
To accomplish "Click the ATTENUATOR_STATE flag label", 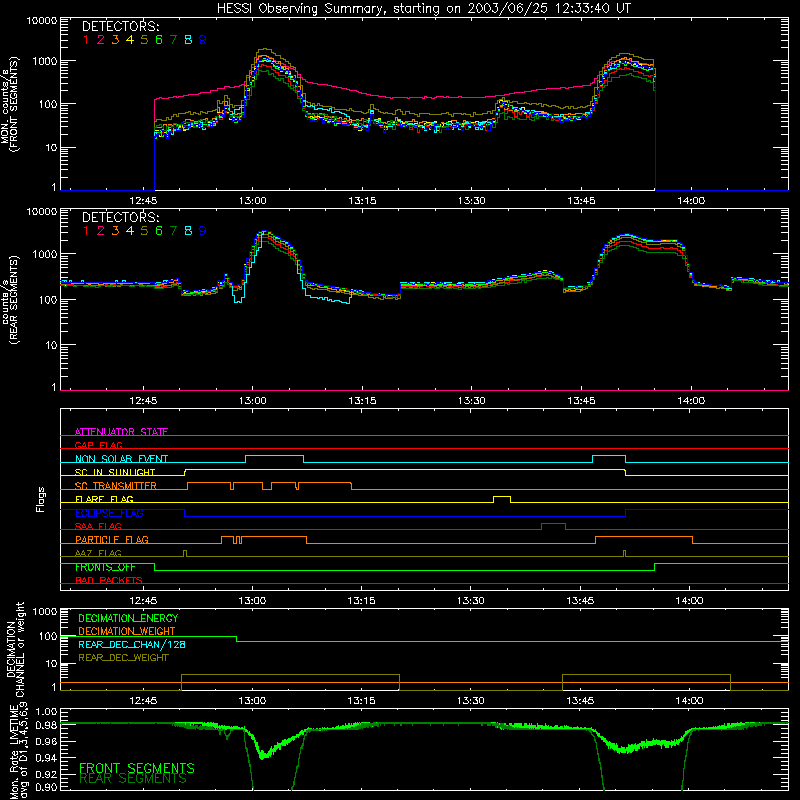I will pos(121,432).
